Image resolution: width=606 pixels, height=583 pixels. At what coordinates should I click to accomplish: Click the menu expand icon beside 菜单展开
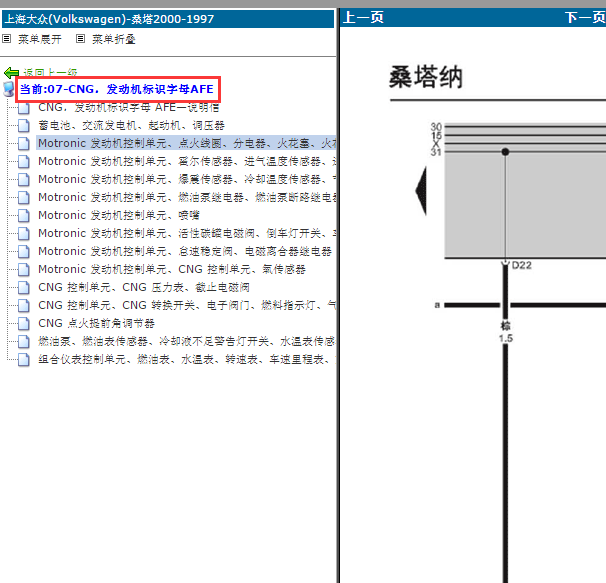pyautogui.click(x=7, y=39)
